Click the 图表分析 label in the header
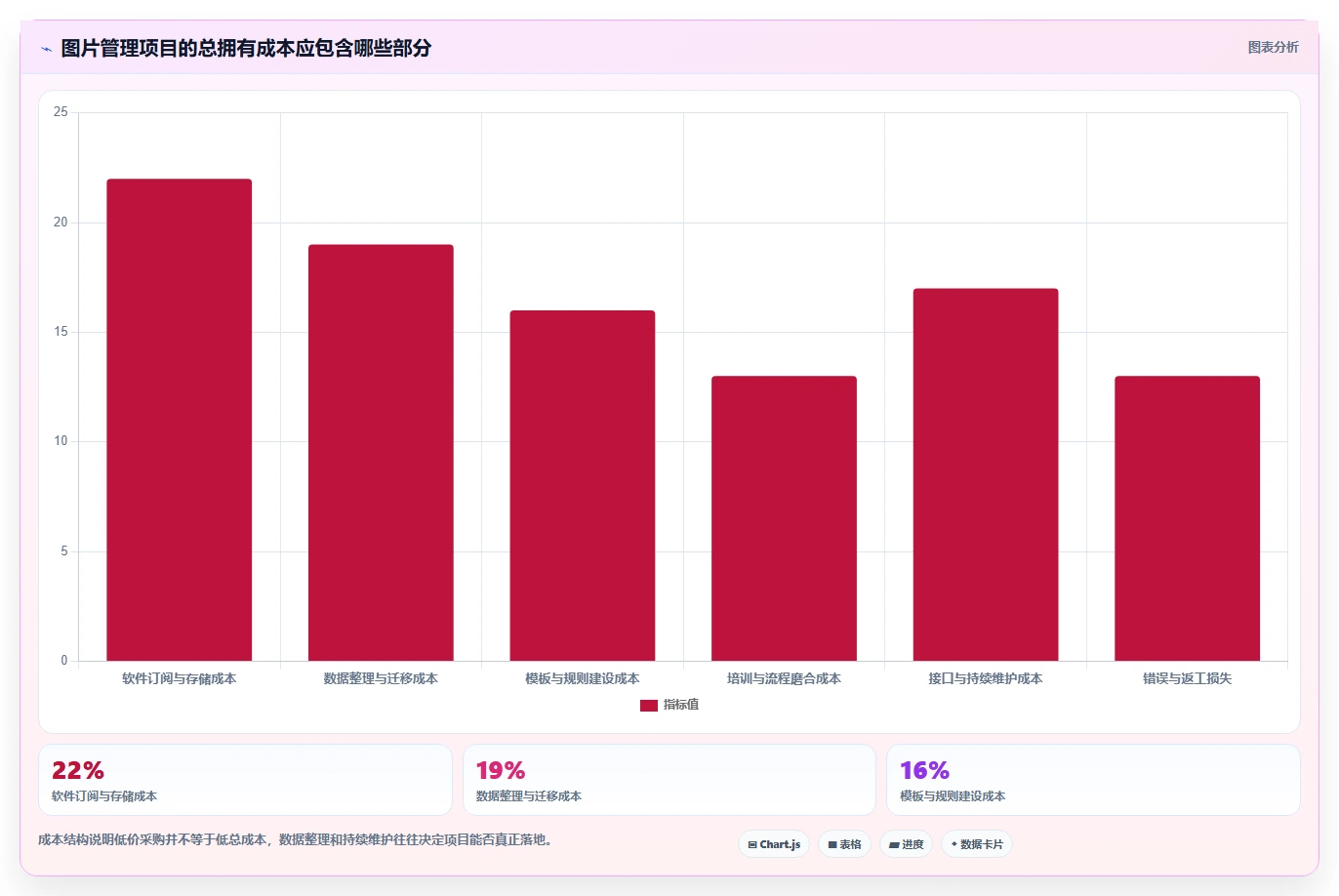Screen dimensions: 1339x896 coord(1273,47)
